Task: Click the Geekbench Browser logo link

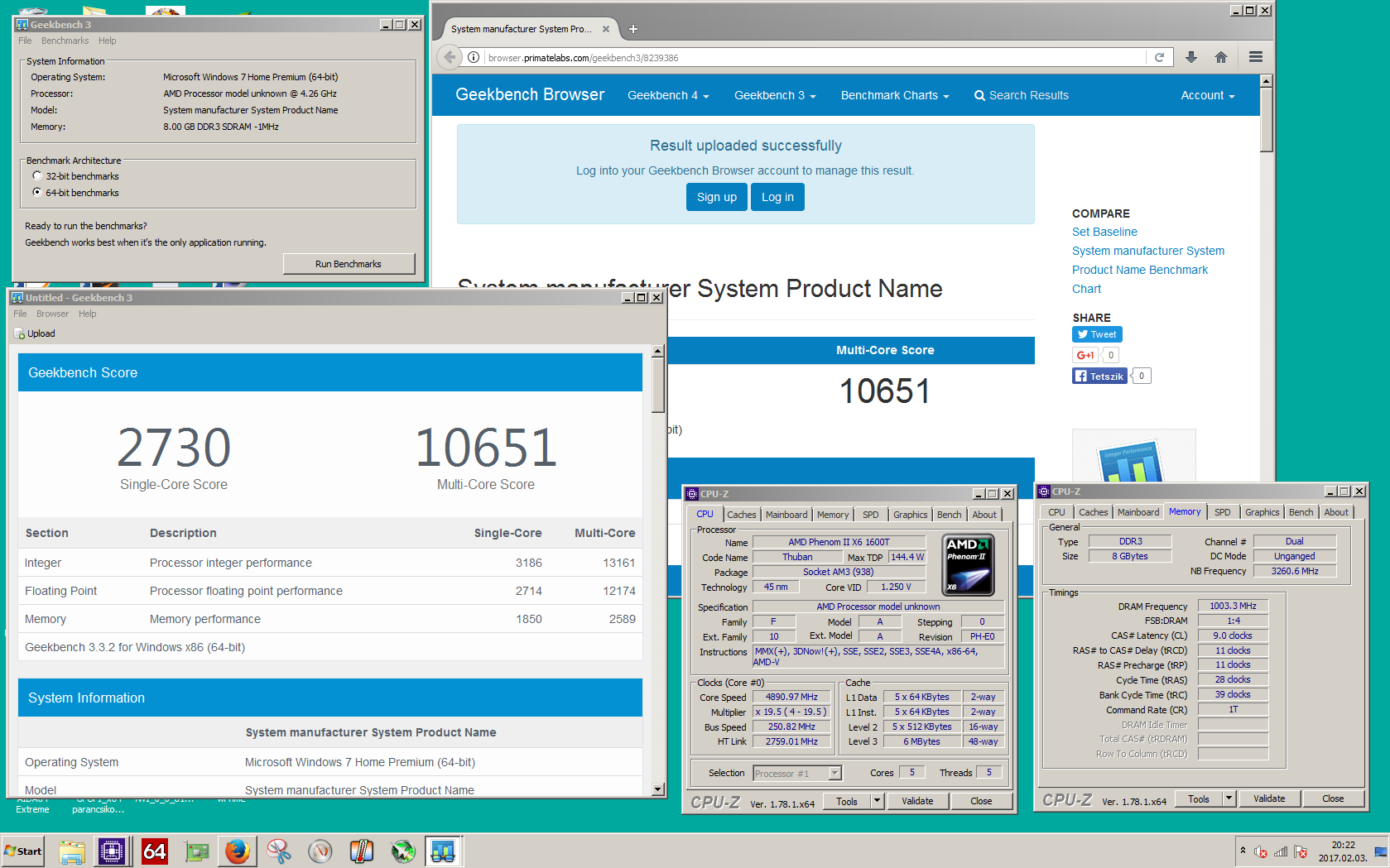Action: point(530,94)
